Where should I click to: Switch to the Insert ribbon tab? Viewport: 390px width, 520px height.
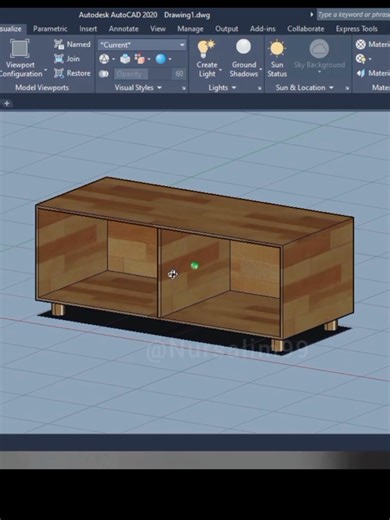point(88,29)
